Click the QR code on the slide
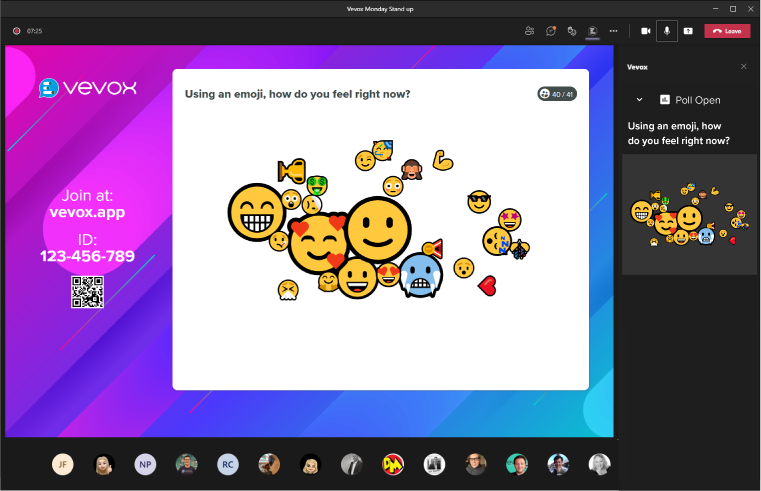Image resolution: width=761 pixels, height=491 pixels. click(x=87, y=291)
